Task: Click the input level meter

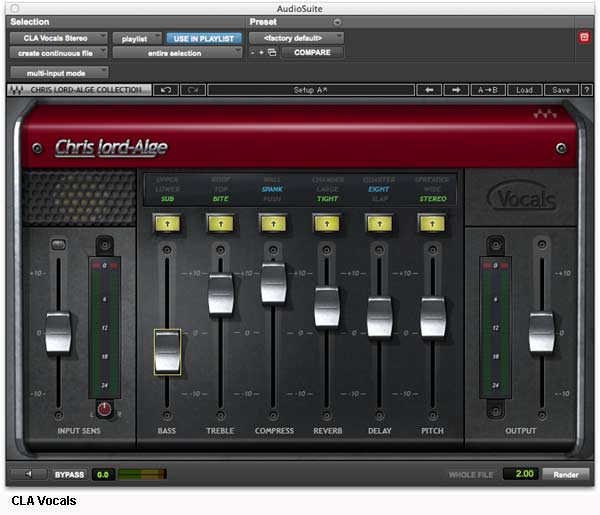Action: point(104,328)
